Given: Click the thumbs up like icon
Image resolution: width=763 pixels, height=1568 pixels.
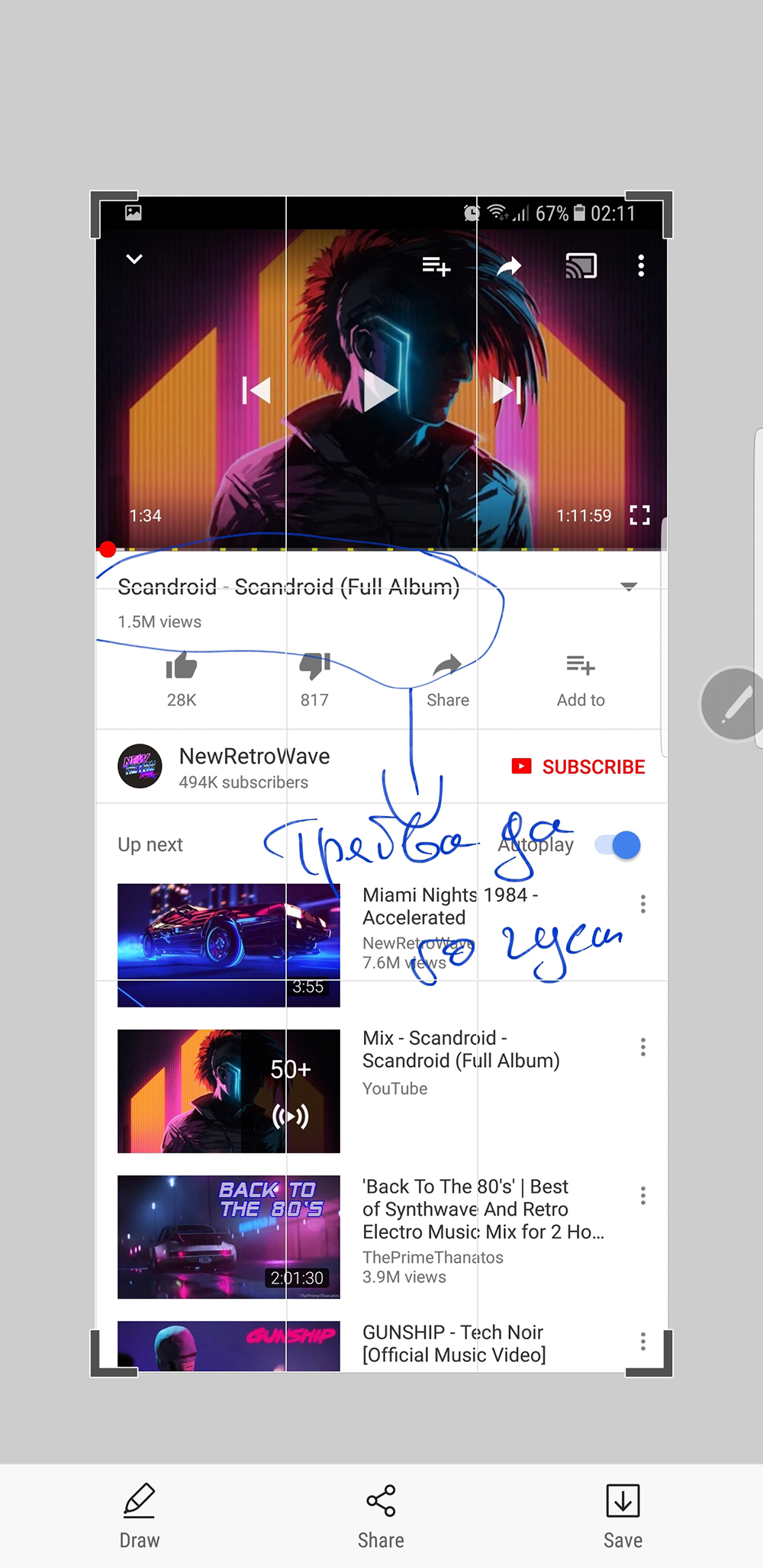Looking at the screenshot, I should pyautogui.click(x=182, y=666).
